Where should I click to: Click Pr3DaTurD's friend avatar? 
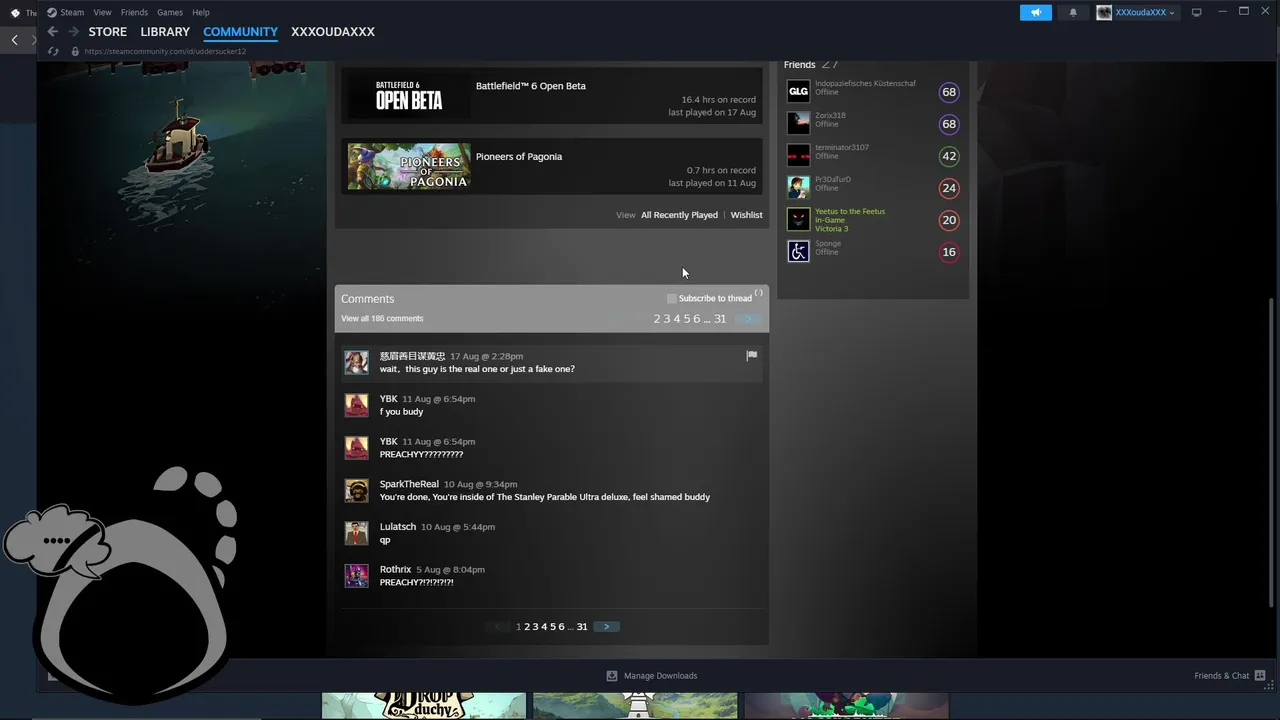(x=798, y=188)
